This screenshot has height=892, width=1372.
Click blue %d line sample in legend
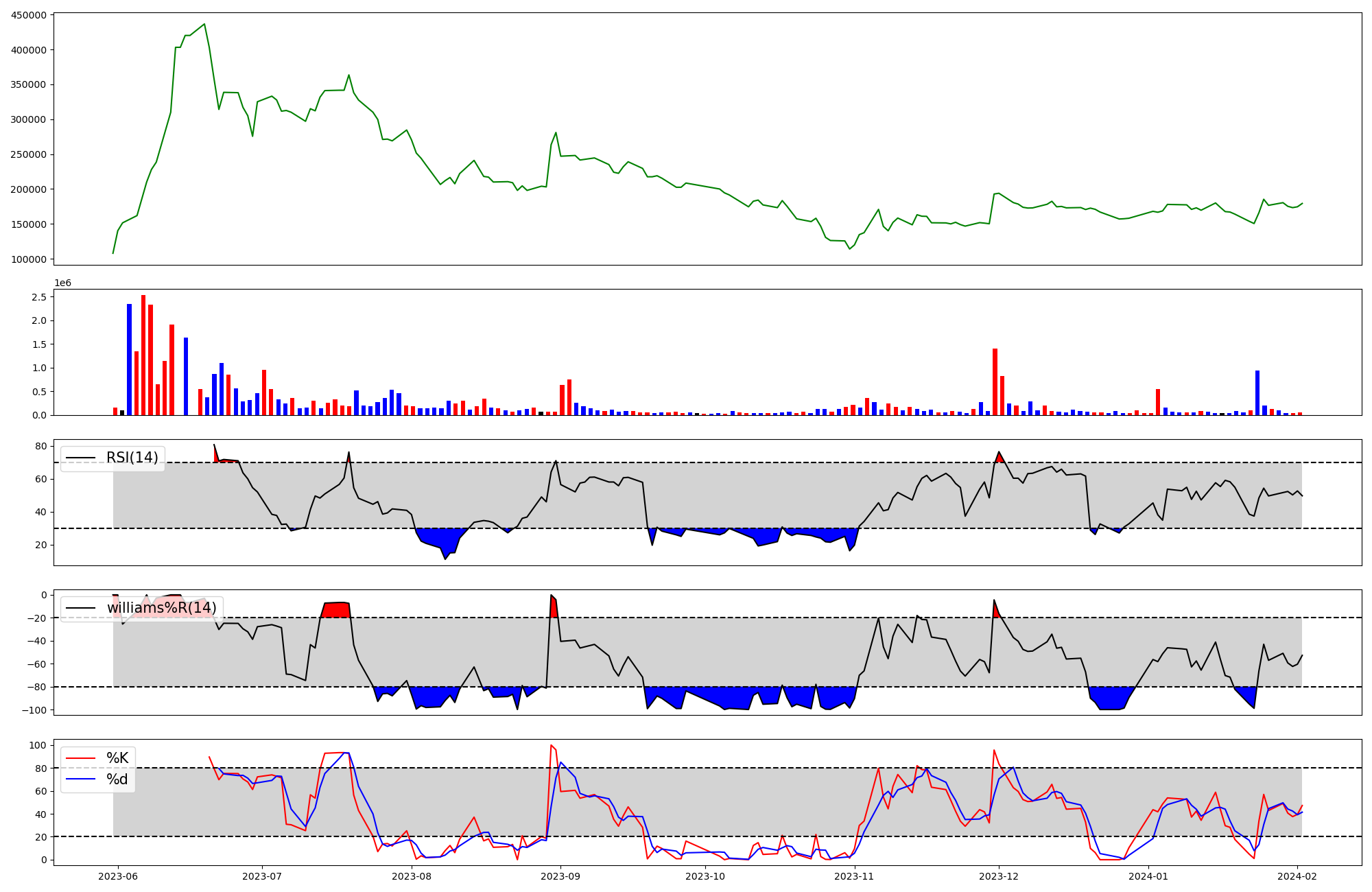point(80,779)
